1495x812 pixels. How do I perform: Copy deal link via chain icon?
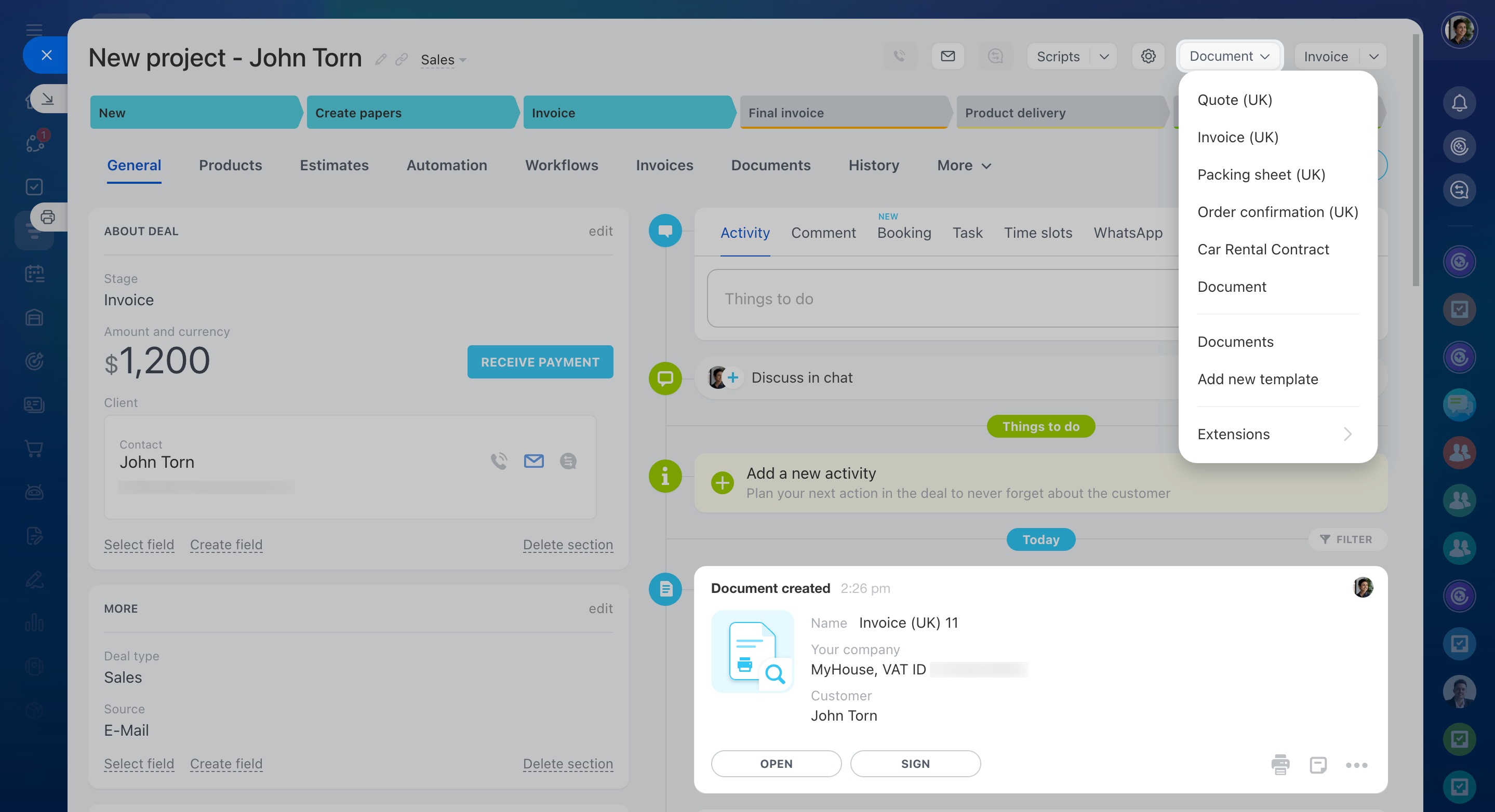click(x=402, y=59)
